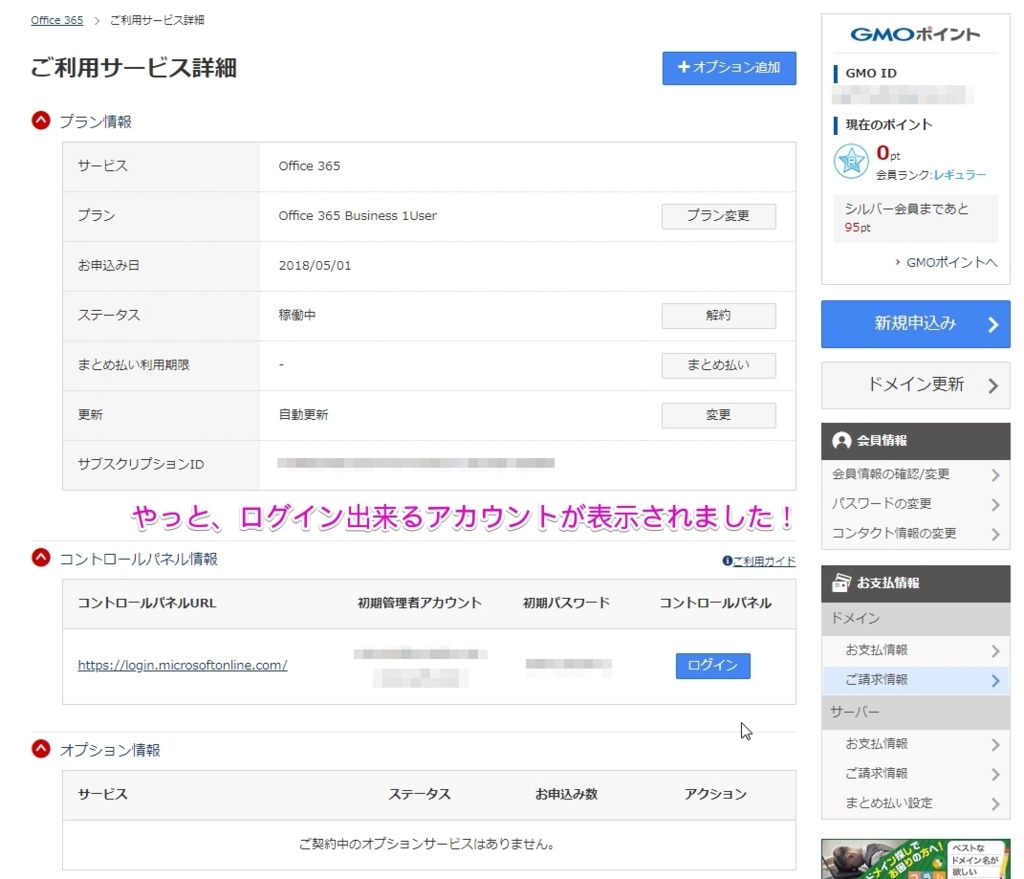This screenshot has width=1024, height=879.
Task: Select the 稼働中 status value
Action: coord(297,315)
